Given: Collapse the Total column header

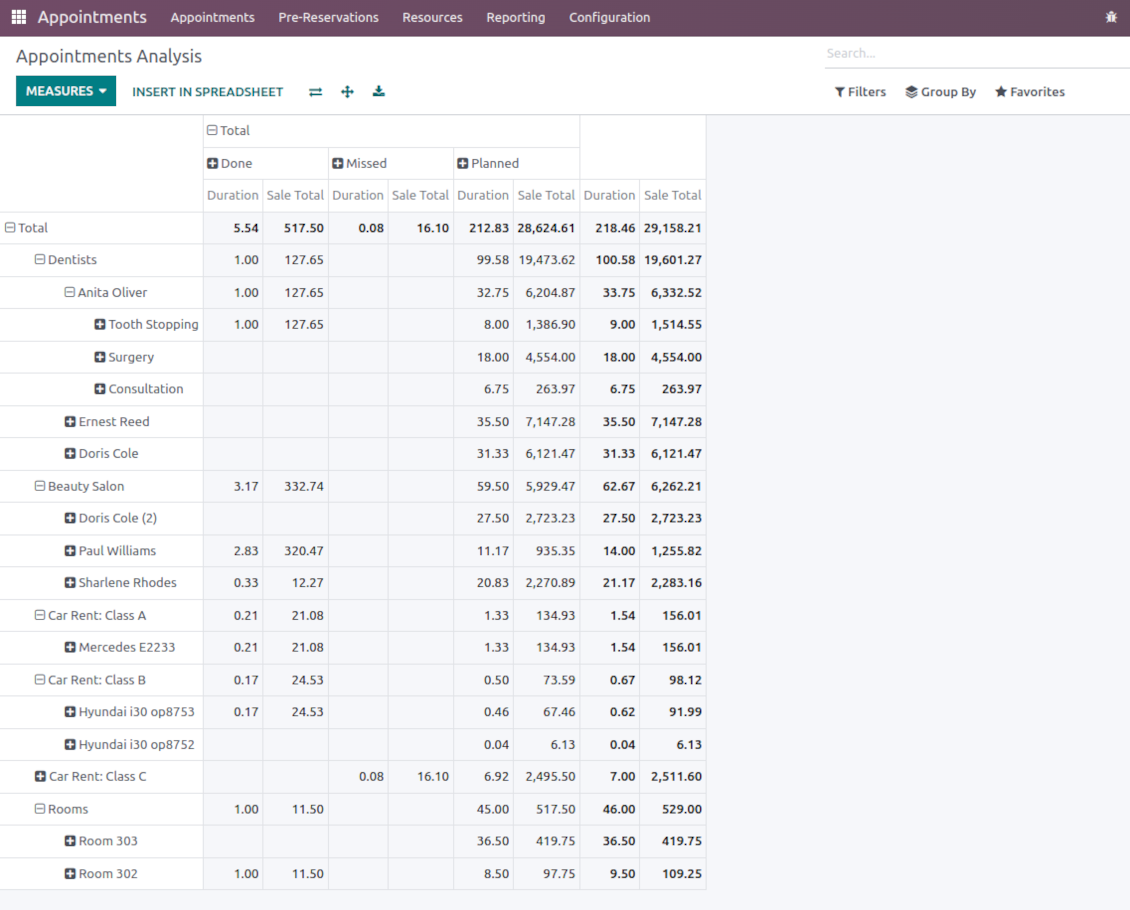Looking at the screenshot, I should tap(228, 130).
